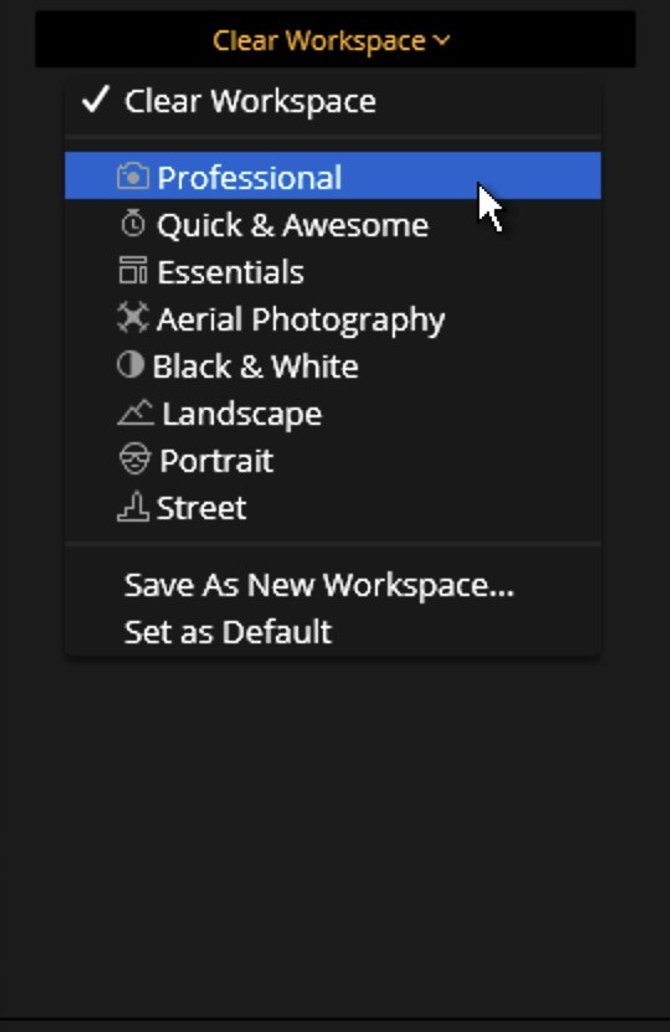
Task: Click the checkmark next to Clear Workspace
Action: (x=95, y=100)
